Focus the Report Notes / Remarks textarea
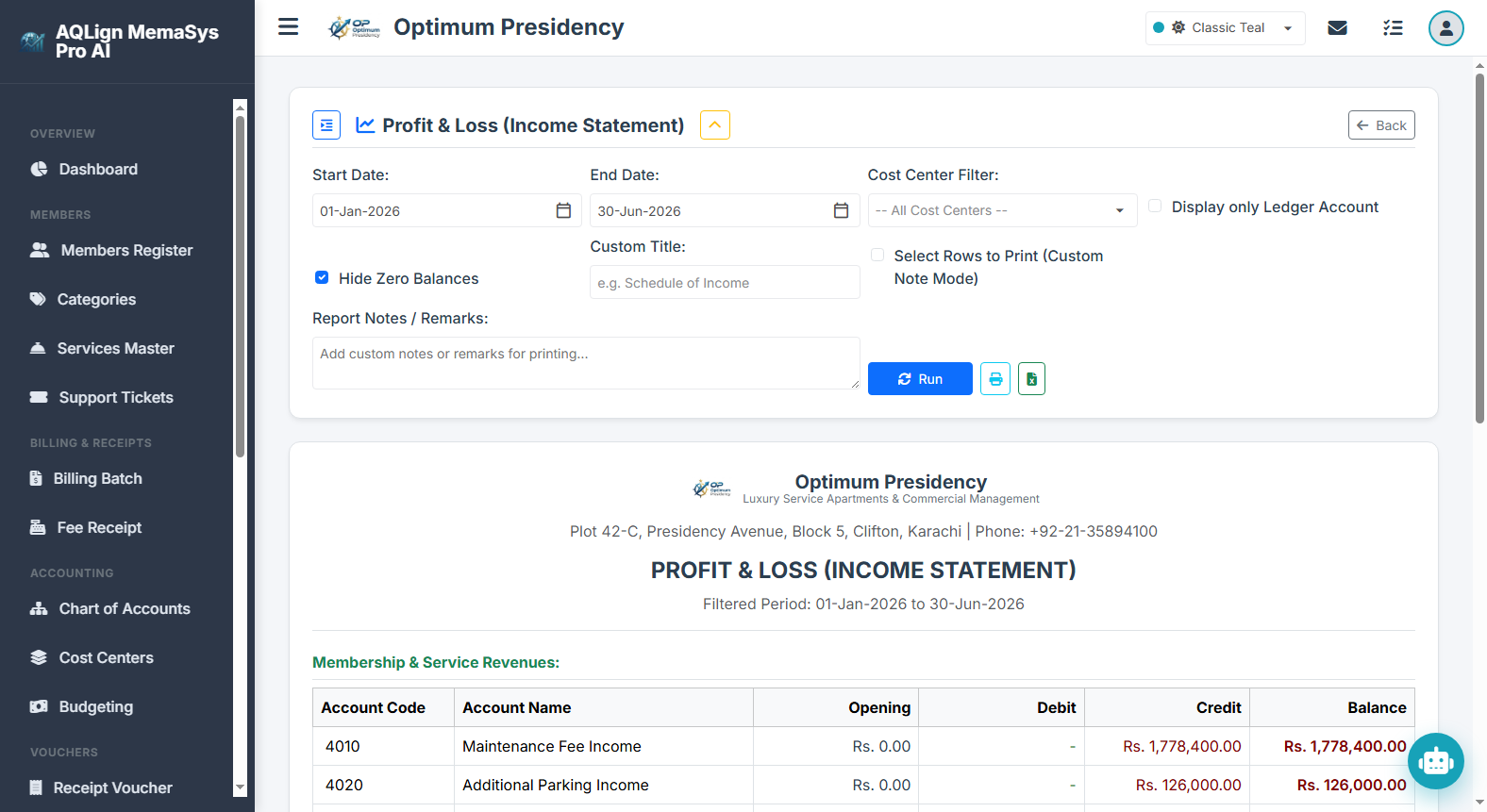This screenshot has width=1487, height=812. pos(586,363)
